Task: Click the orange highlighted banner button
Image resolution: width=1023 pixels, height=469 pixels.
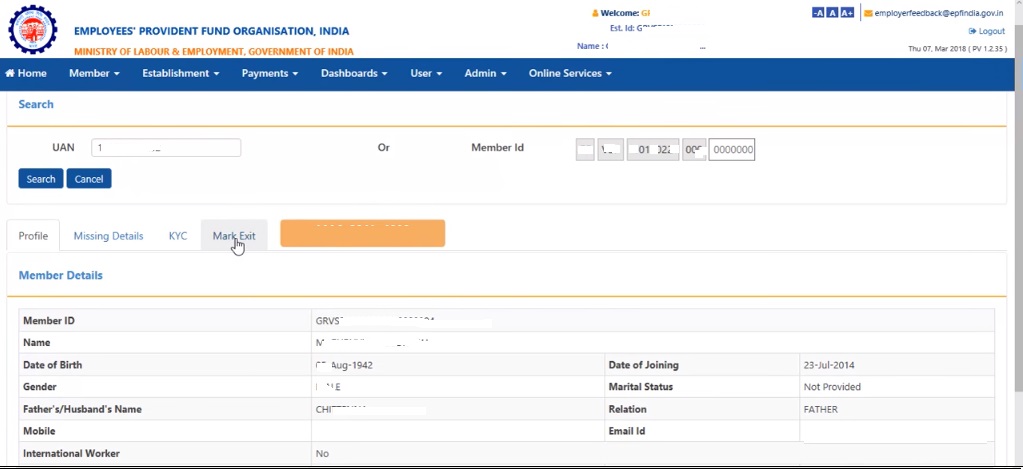Action: click(363, 234)
